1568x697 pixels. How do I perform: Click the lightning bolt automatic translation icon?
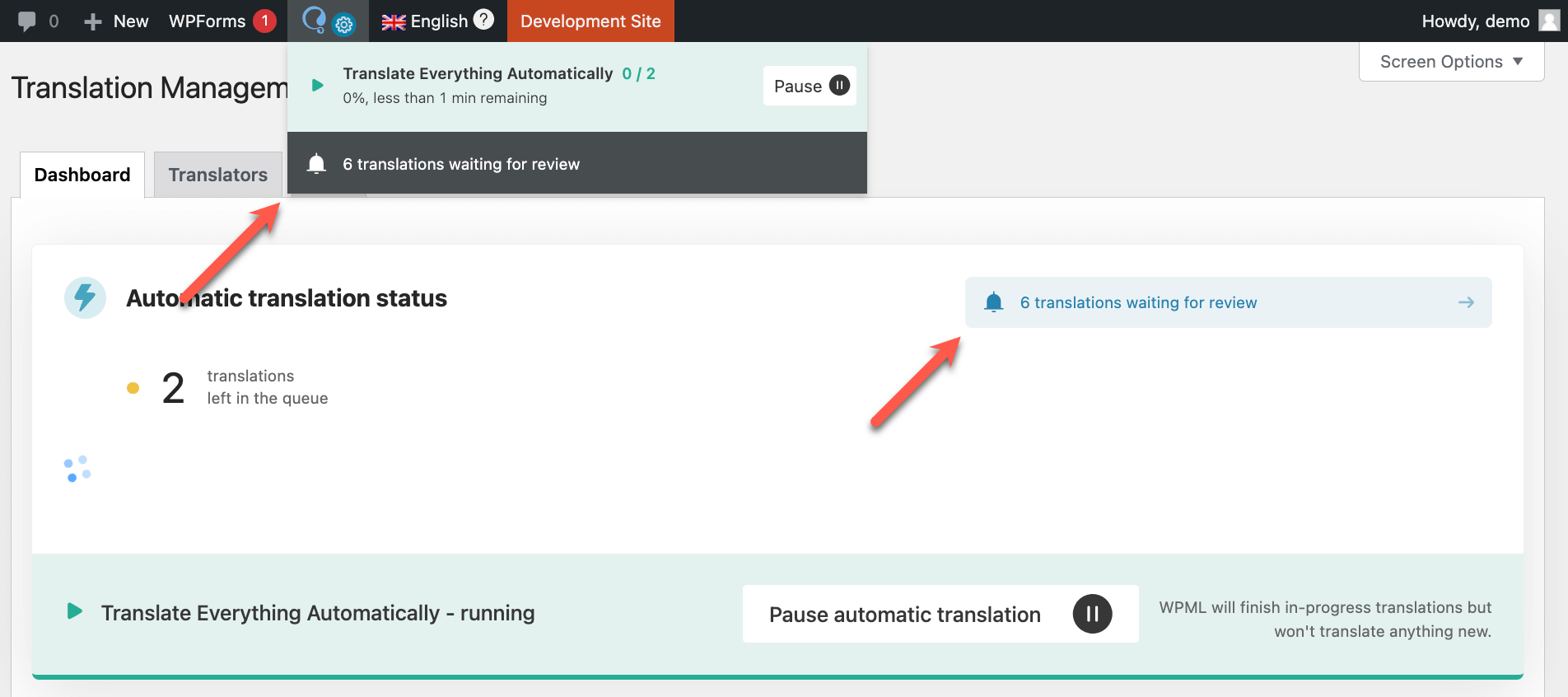pos(85,297)
